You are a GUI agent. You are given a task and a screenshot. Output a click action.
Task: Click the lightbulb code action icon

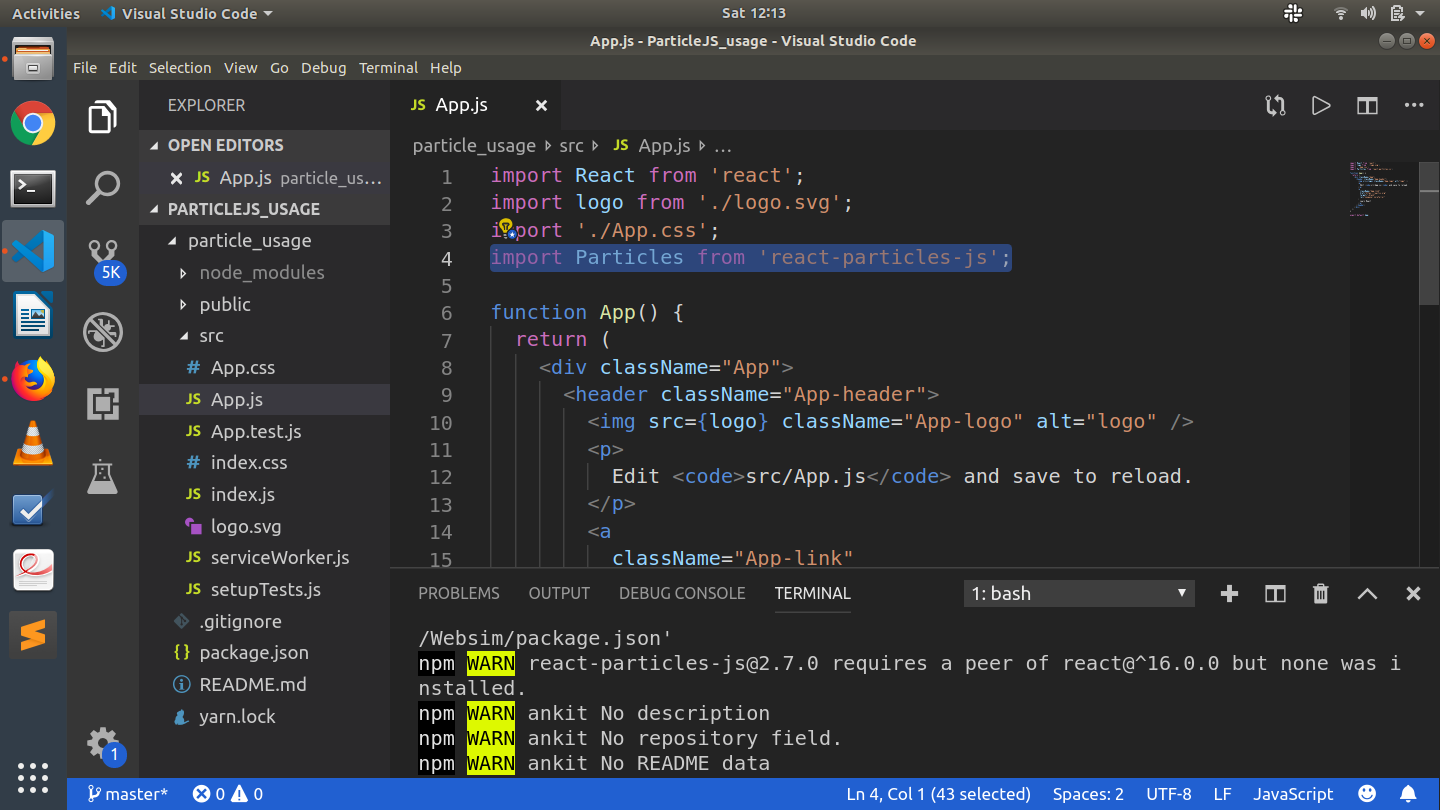click(x=506, y=229)
